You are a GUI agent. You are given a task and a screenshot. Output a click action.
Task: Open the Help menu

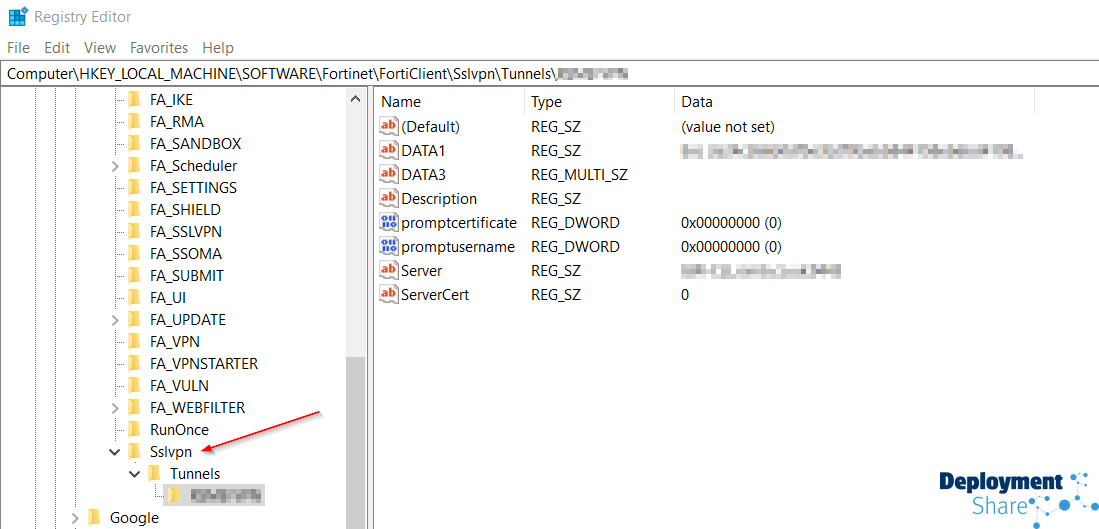click(x=218, y=48)
